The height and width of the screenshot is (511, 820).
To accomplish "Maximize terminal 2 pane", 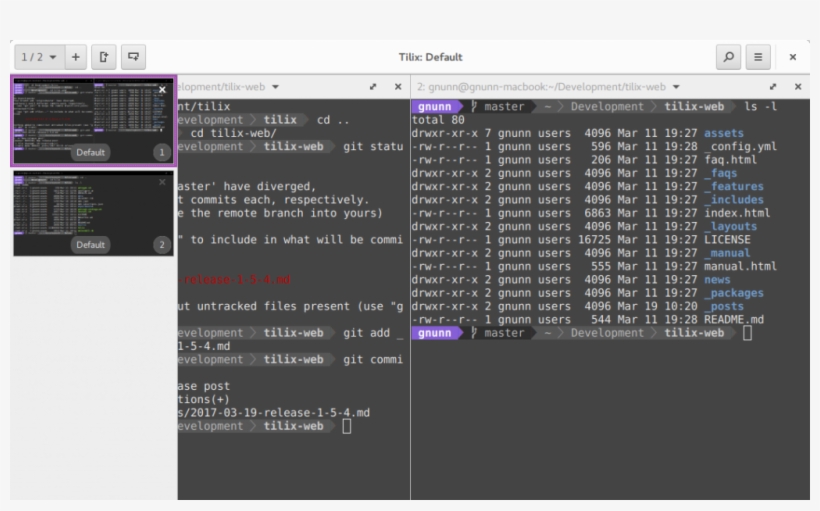I will [773, 87].
